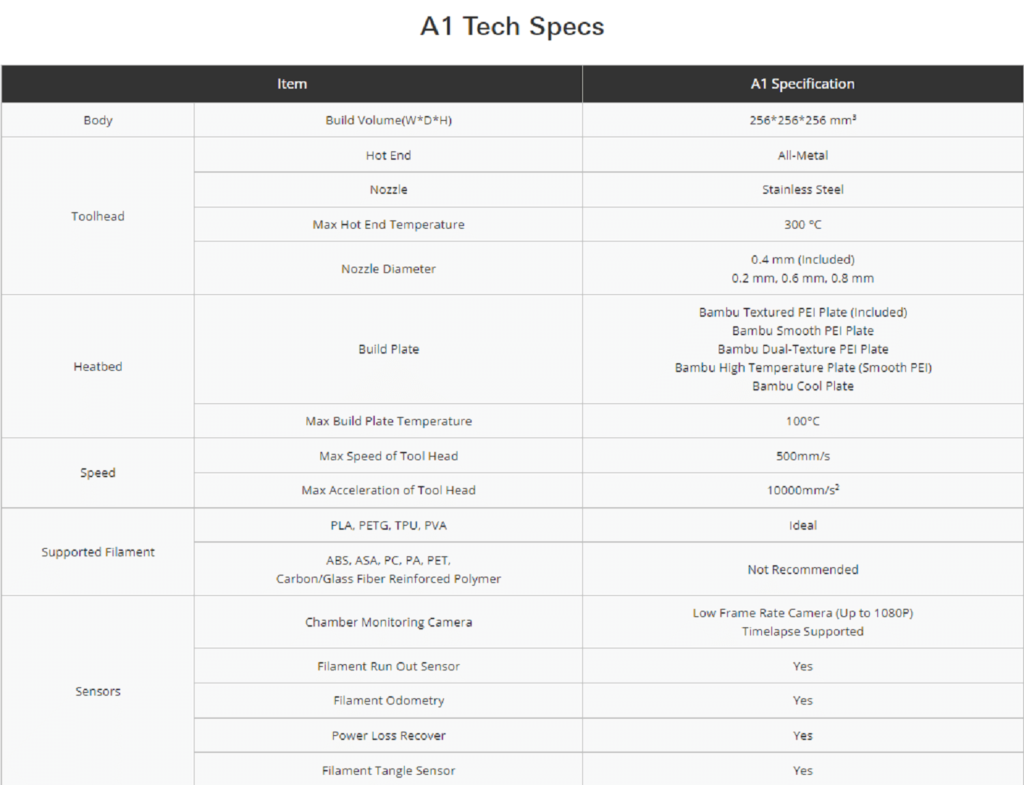Click the Body category cell
Viewport: 1024px width, 785px height.
point(98,120)
